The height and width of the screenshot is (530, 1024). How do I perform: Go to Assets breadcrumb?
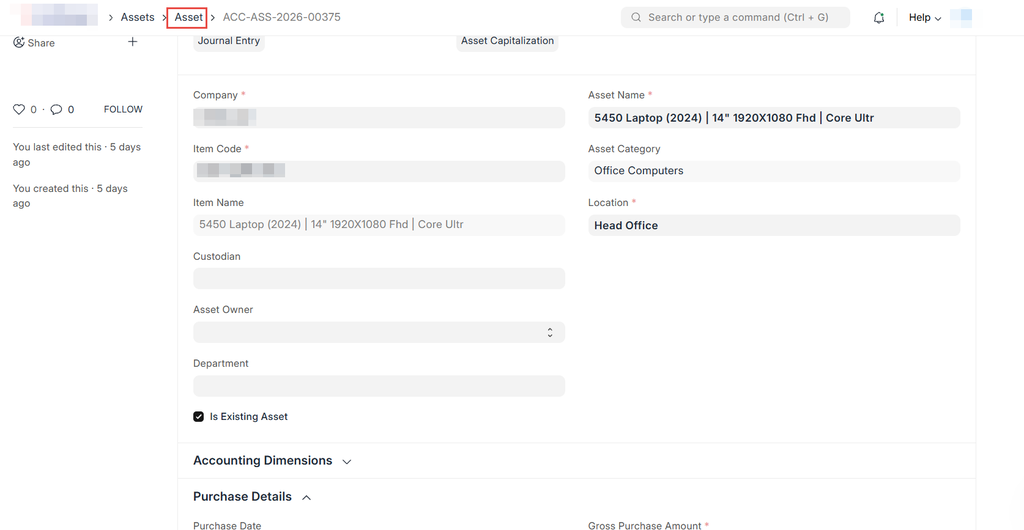[x=138, y=17]
